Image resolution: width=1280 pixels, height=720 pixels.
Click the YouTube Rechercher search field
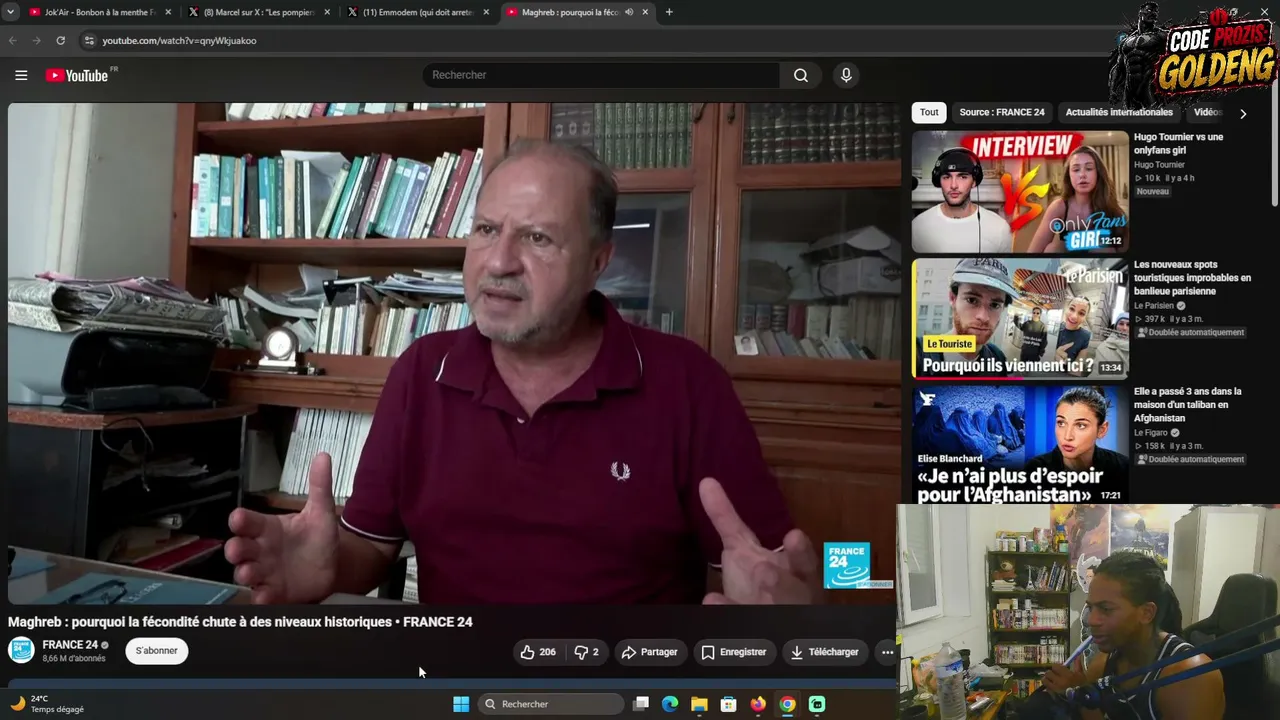tap(600, 75)
